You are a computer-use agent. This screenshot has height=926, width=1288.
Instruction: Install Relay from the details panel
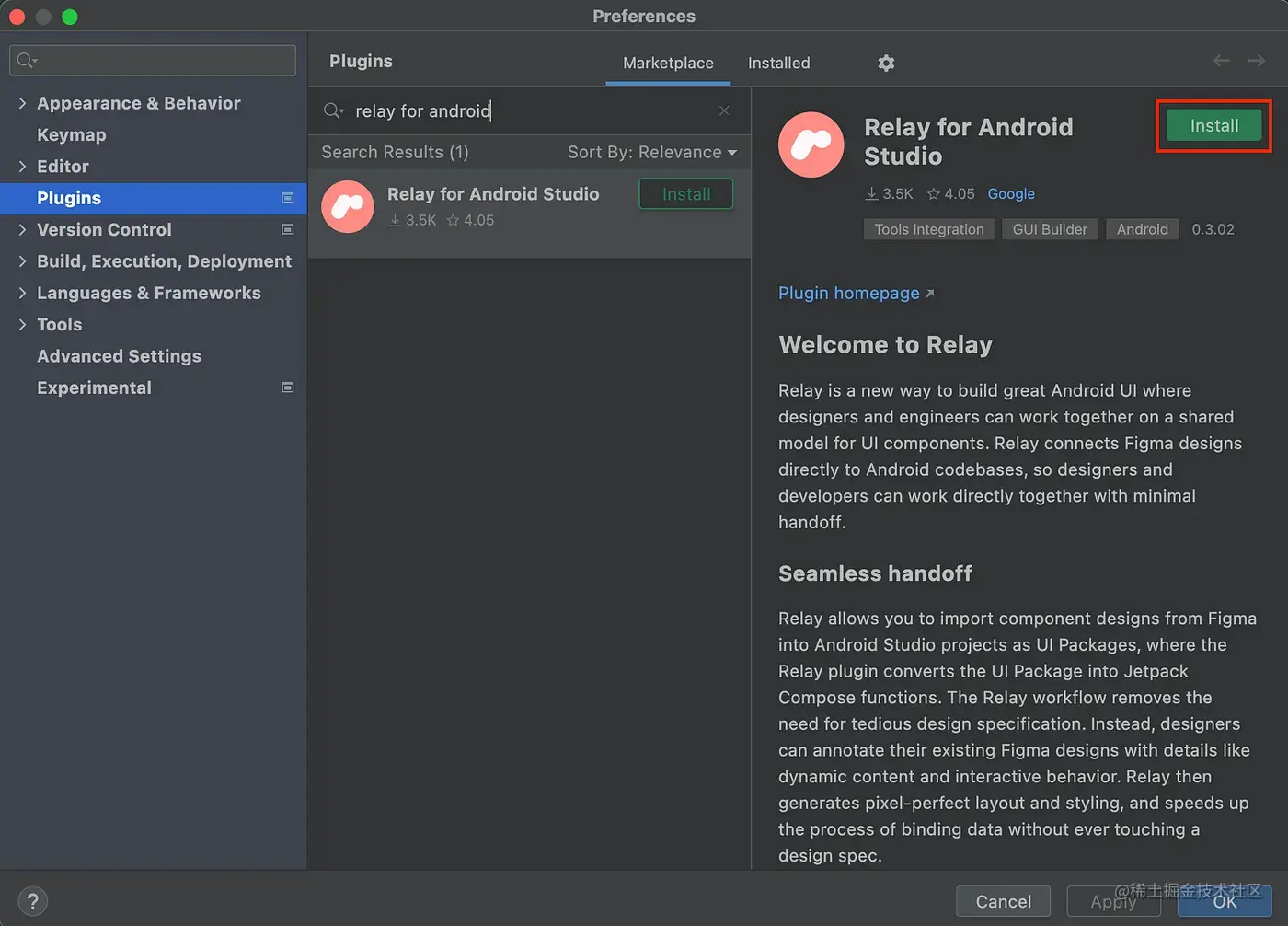click(x=1213, y=126)
